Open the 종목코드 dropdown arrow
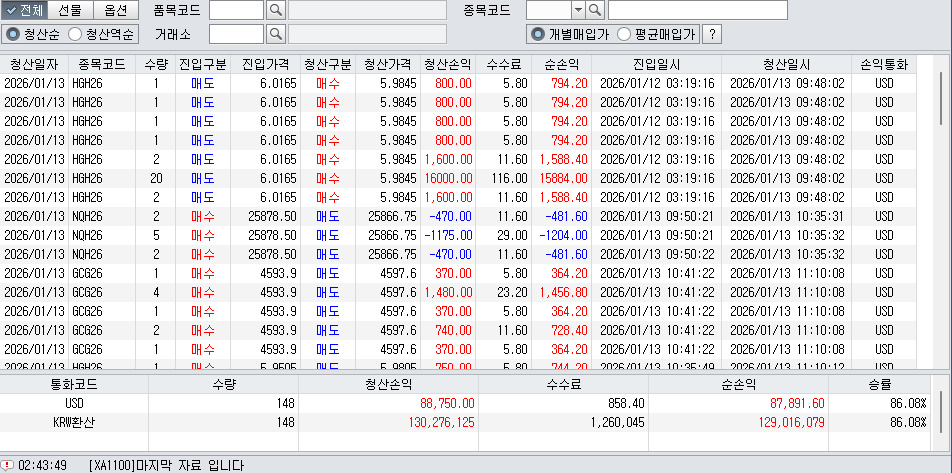Viewport: 952px width, 473px height. pos(578,10)
